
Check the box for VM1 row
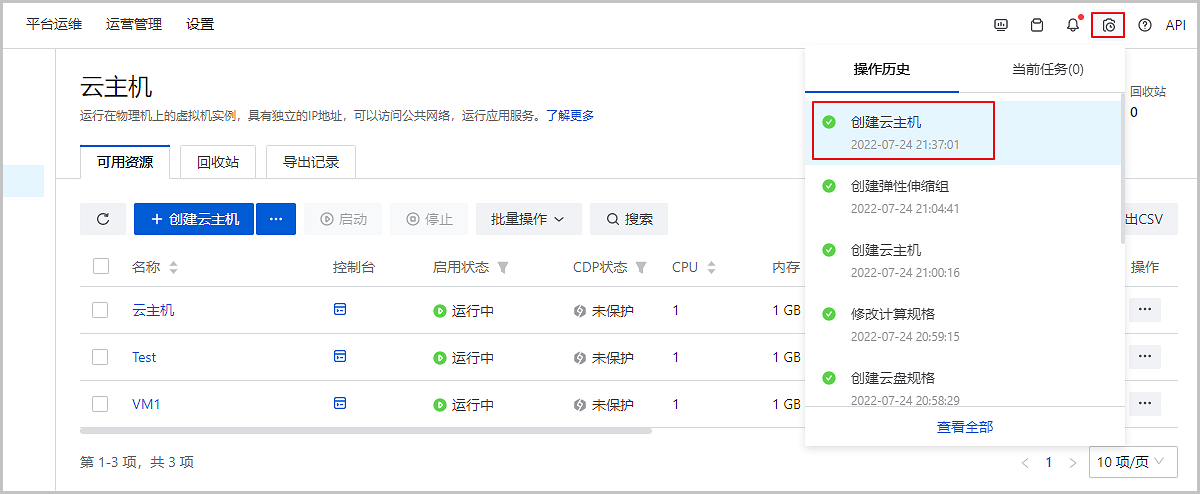click(x=100, y=404)
